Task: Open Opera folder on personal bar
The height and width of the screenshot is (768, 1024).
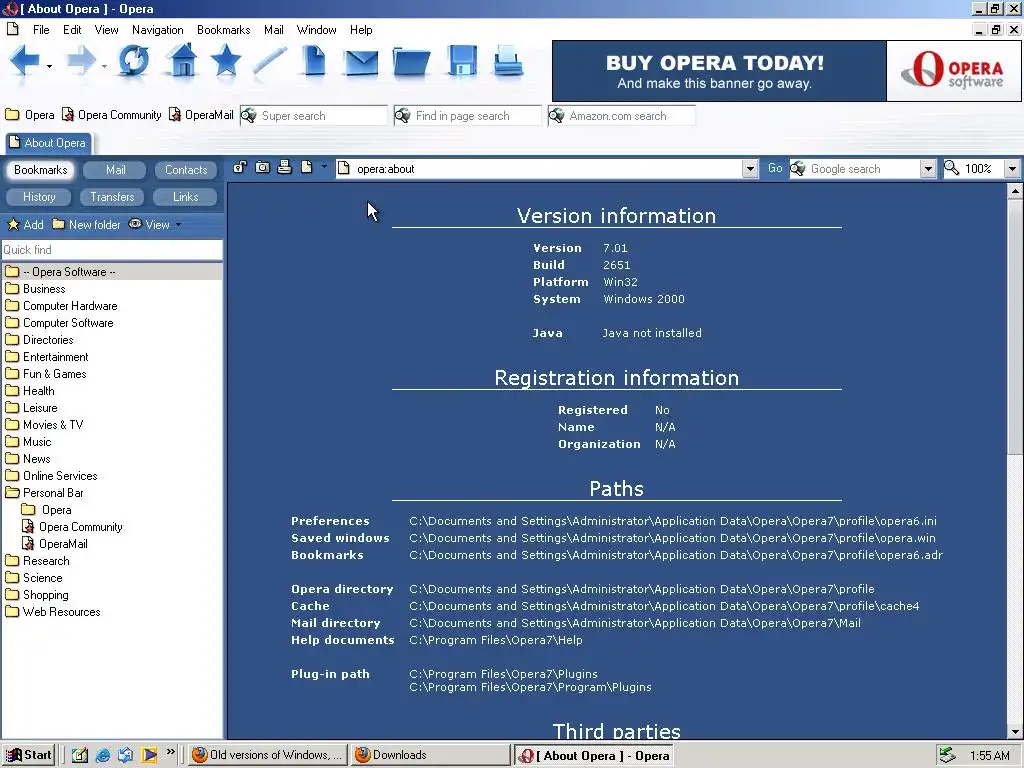Action: (30, 115)
